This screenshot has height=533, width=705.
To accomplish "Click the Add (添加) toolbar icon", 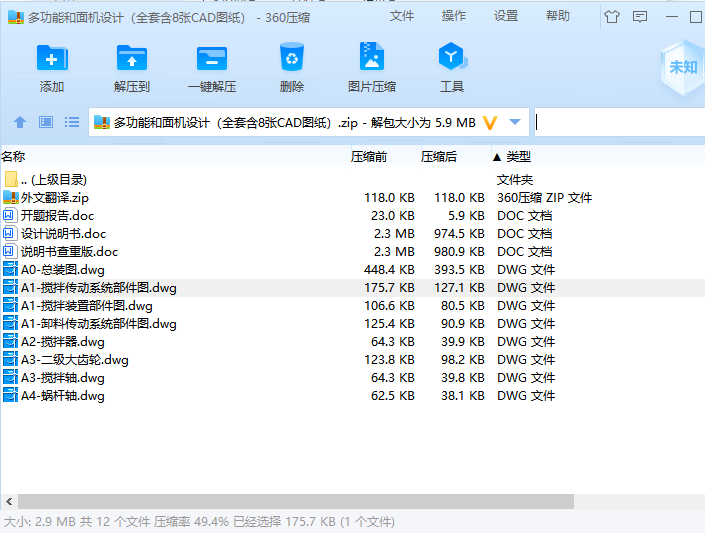I will tap(52, 58).
